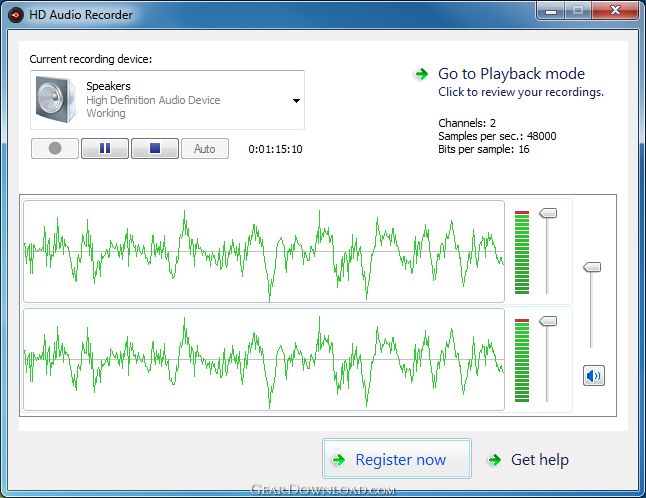This screenshot has width=646, height=498.
Task: Open the recording device dropdown arrow
Action: (x=296, y=101)
